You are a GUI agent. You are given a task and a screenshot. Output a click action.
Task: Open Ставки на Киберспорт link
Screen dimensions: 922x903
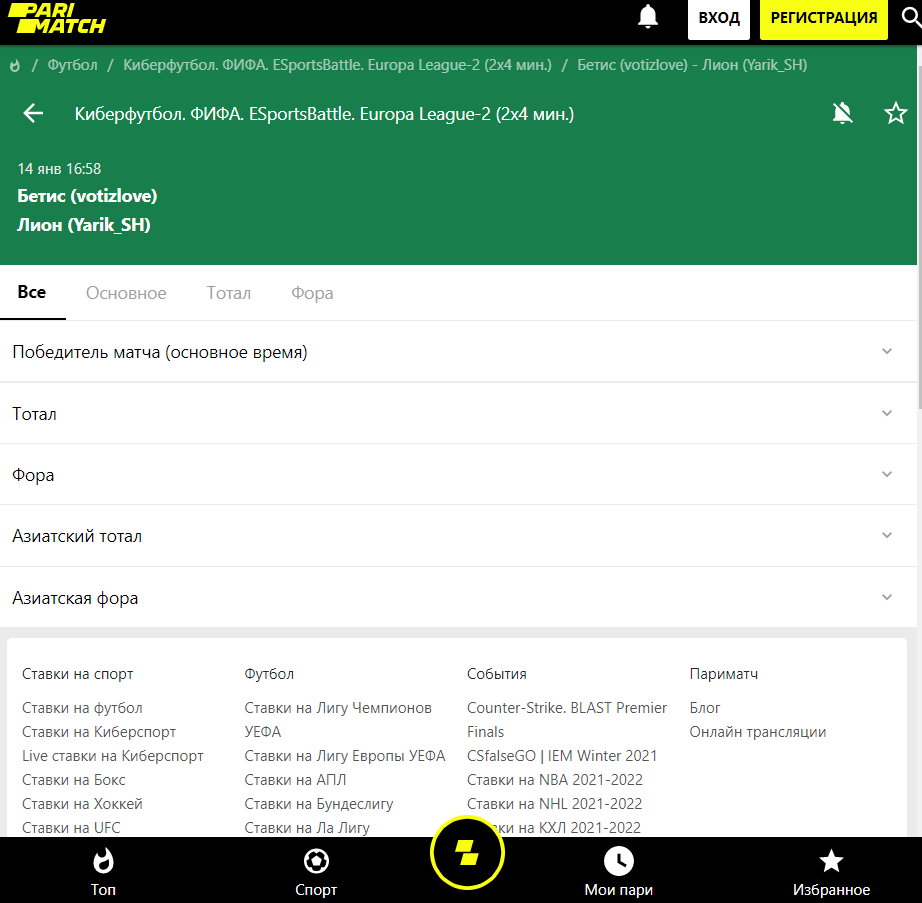pos(99,732)
